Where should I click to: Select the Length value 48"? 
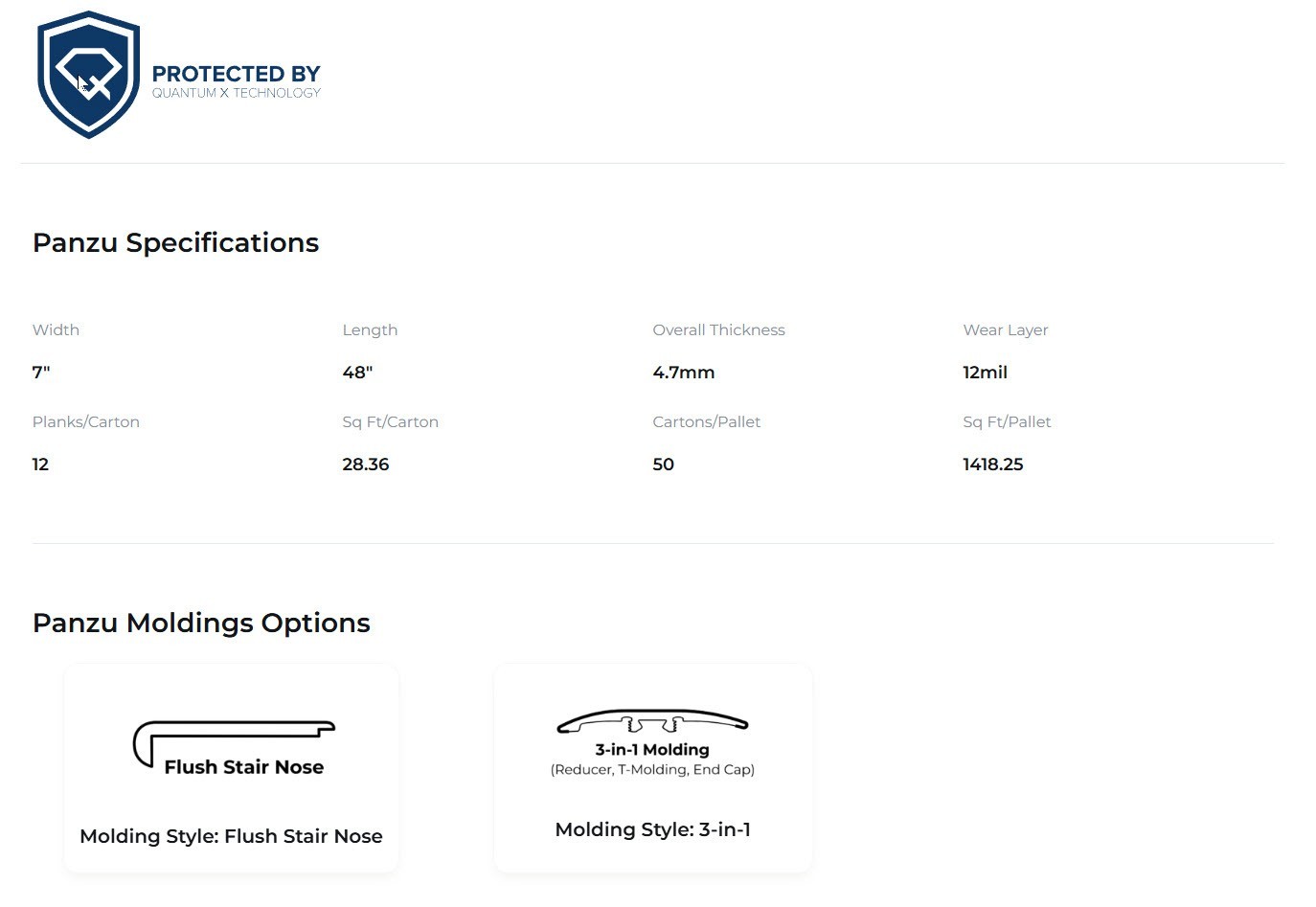(x=357, y=373)
